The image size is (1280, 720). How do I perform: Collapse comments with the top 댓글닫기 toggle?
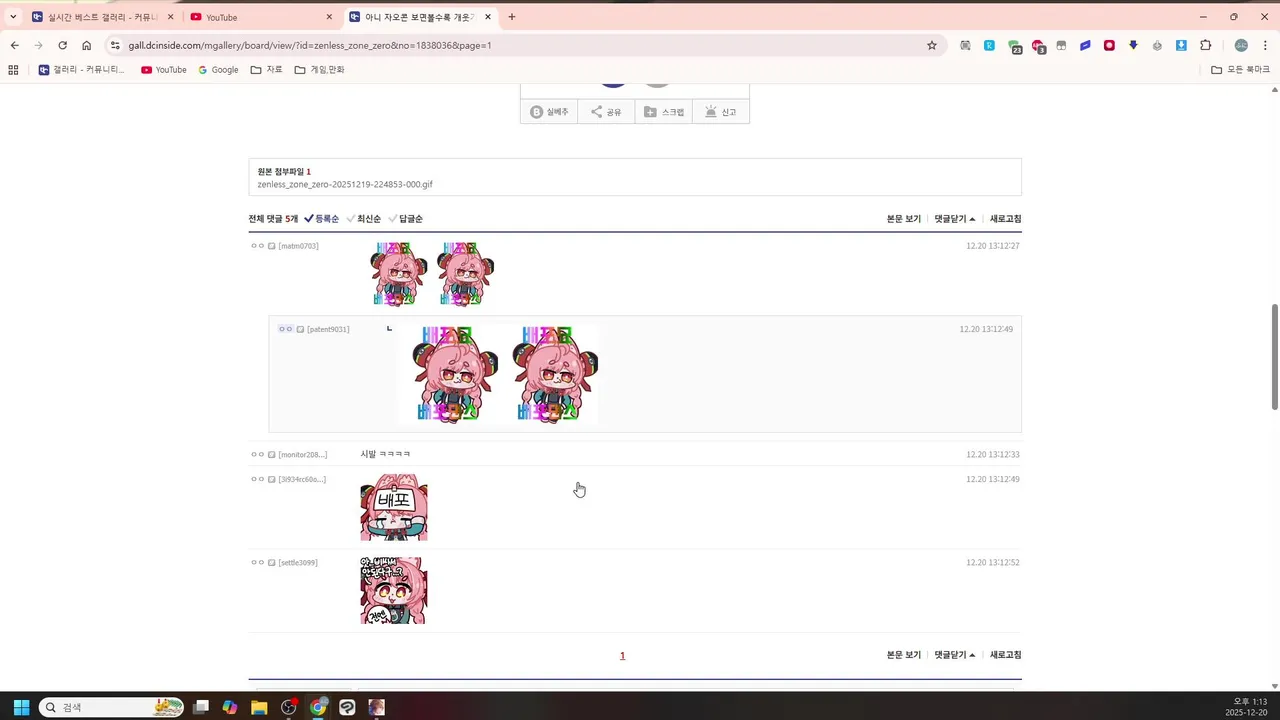point(955,219)
